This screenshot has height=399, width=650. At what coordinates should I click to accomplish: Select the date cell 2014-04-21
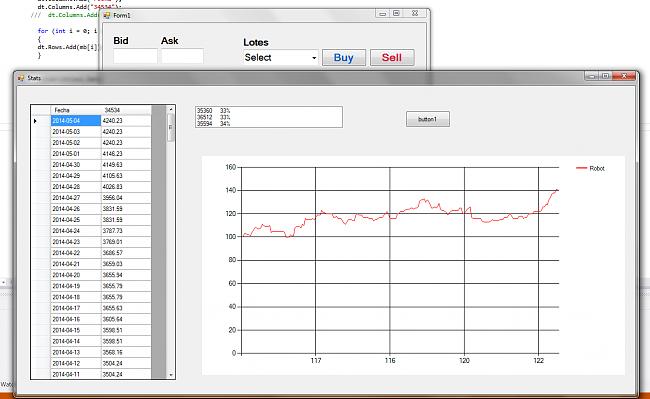click(x=75, y=264)
